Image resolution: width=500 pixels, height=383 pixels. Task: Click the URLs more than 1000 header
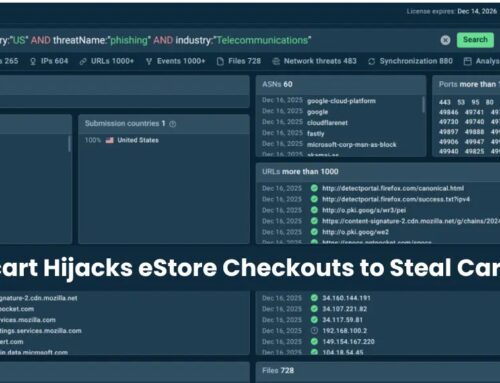[x=378, y=172]
